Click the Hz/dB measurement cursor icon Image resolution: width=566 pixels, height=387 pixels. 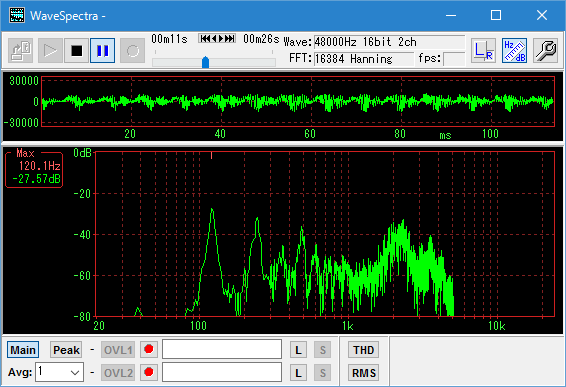[514, 51]
